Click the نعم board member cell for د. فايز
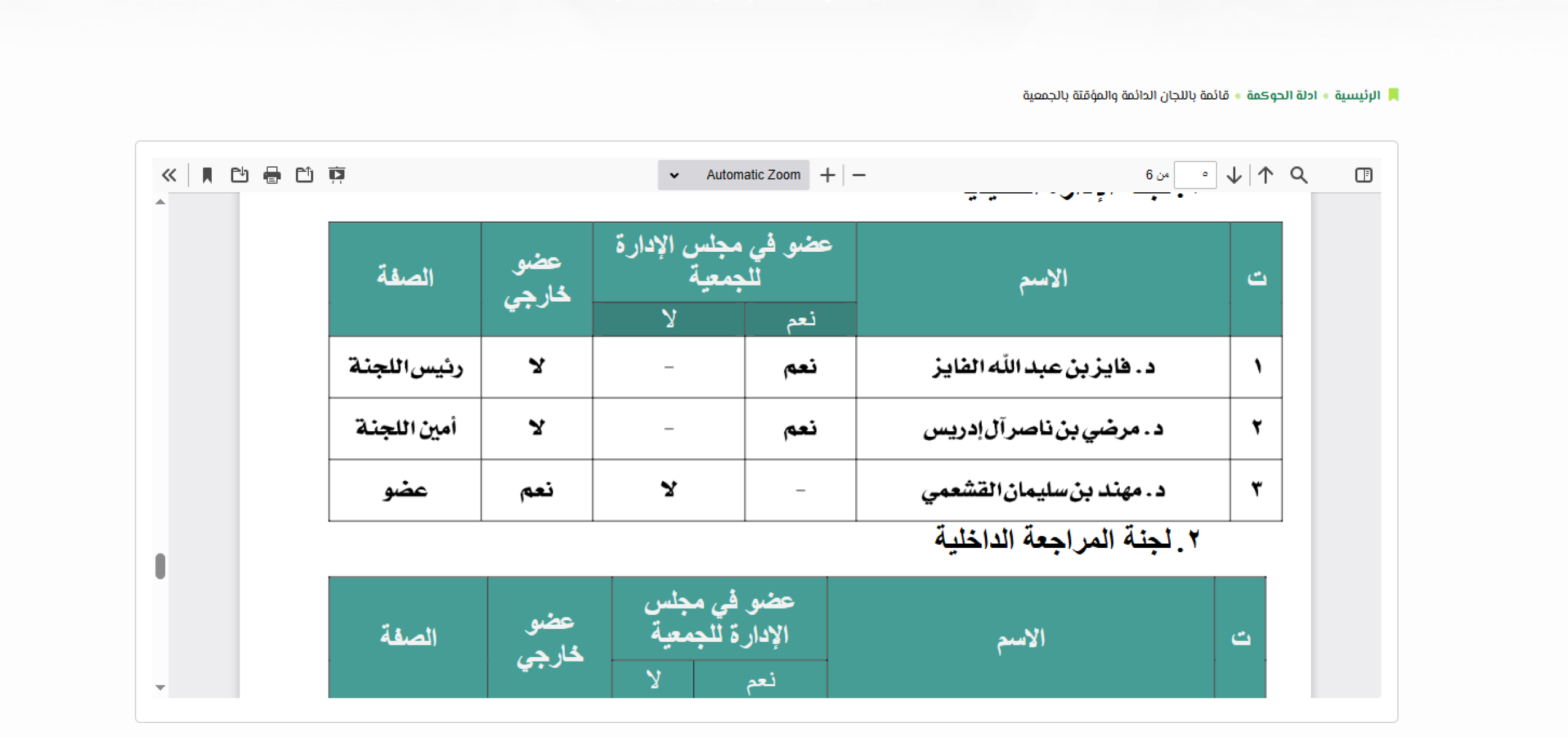Viewport: 1568px width, 737px height. (x=801, y=367)
